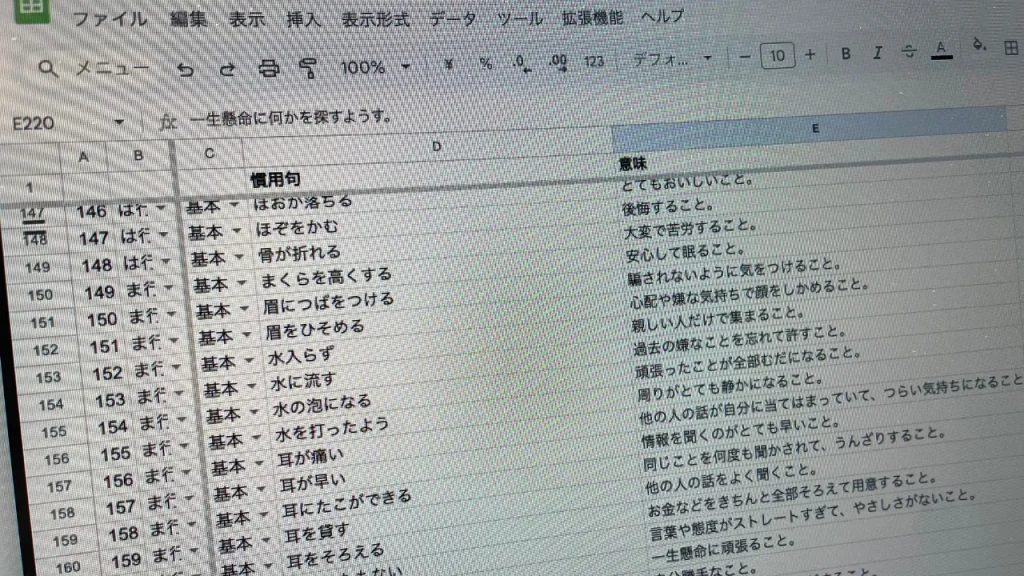Click the undo arrow icon

point(184,69)
